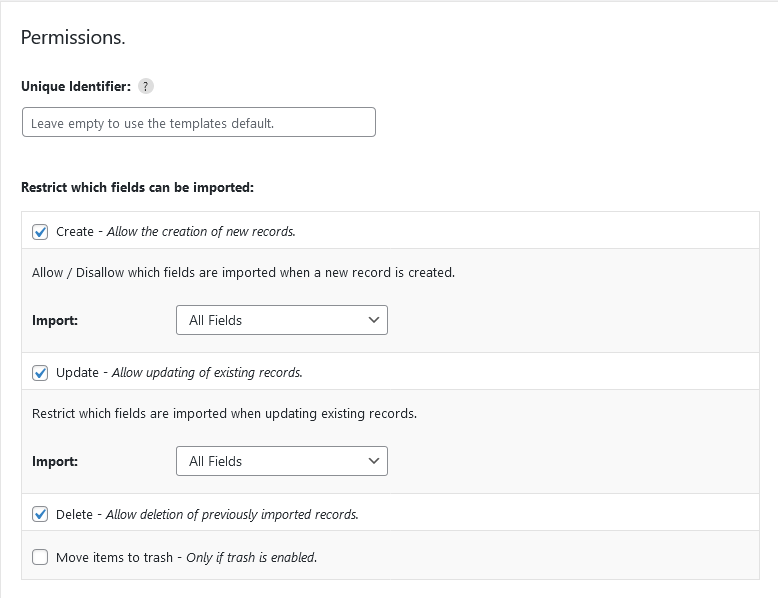Click the 'Allow / Disallow which fields' description text
Screen dimensions: 778x598
click(243, 273)
